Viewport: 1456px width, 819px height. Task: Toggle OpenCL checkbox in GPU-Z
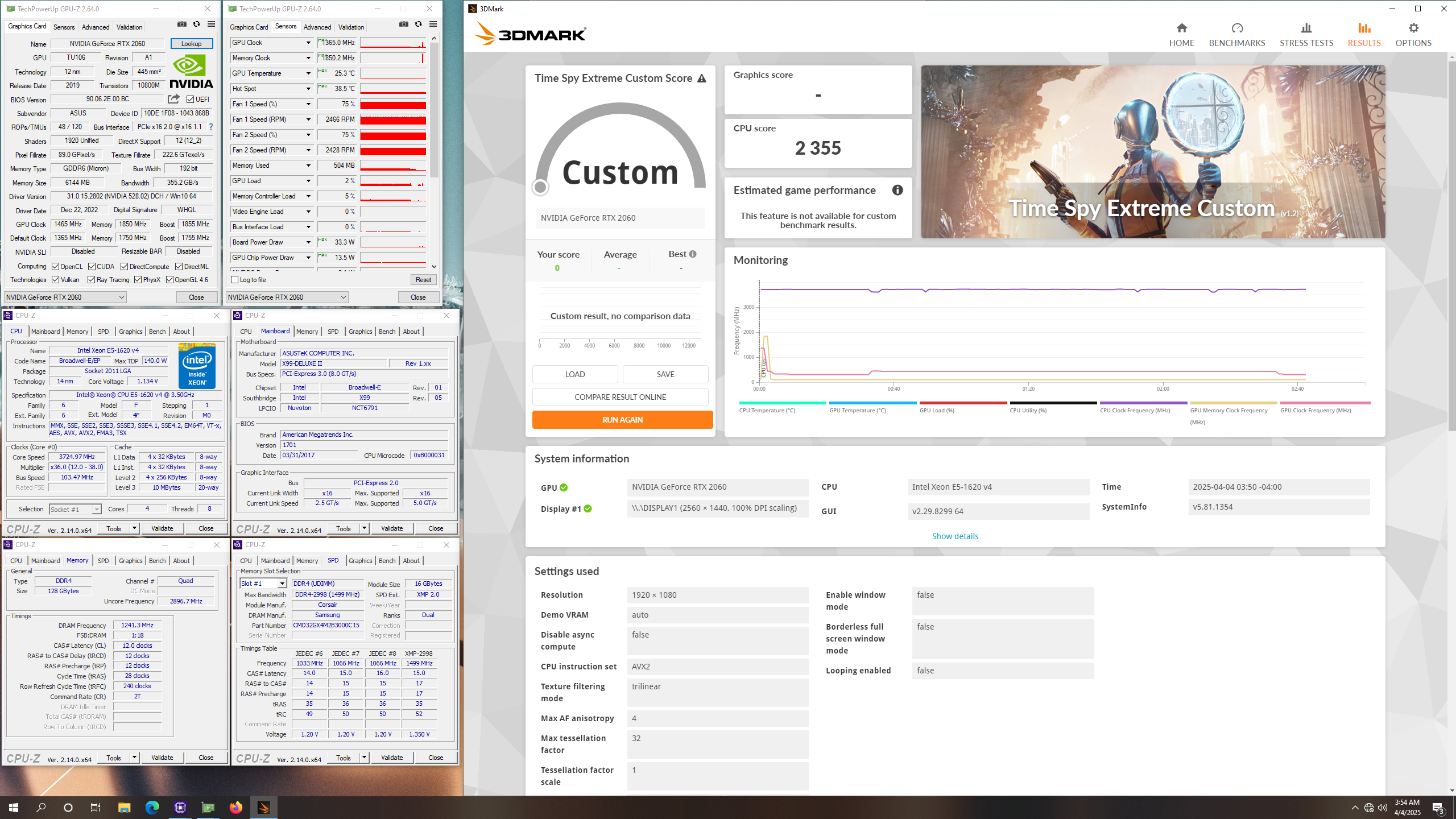click(55, 267)
